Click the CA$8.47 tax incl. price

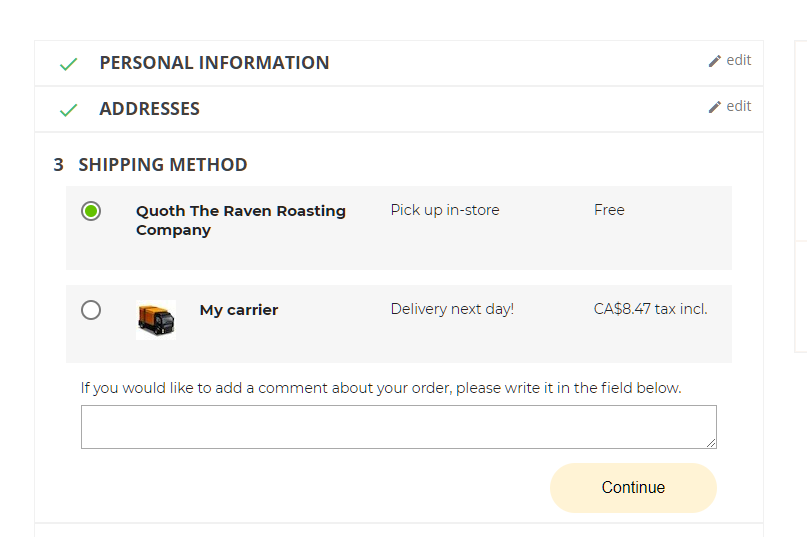[650, 309]
